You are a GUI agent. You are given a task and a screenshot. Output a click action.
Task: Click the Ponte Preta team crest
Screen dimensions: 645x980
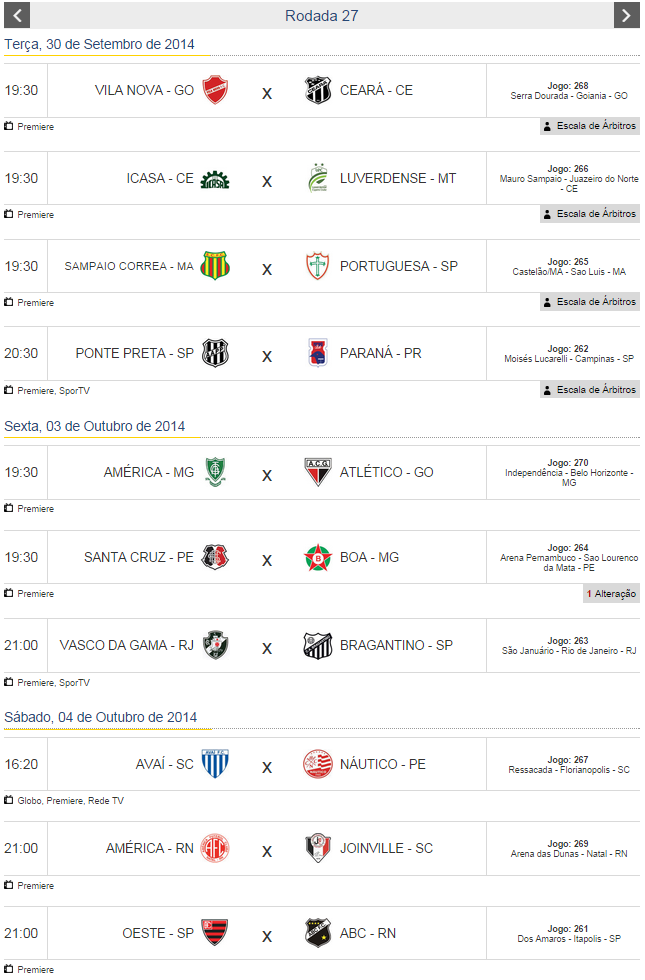point(215,353)
